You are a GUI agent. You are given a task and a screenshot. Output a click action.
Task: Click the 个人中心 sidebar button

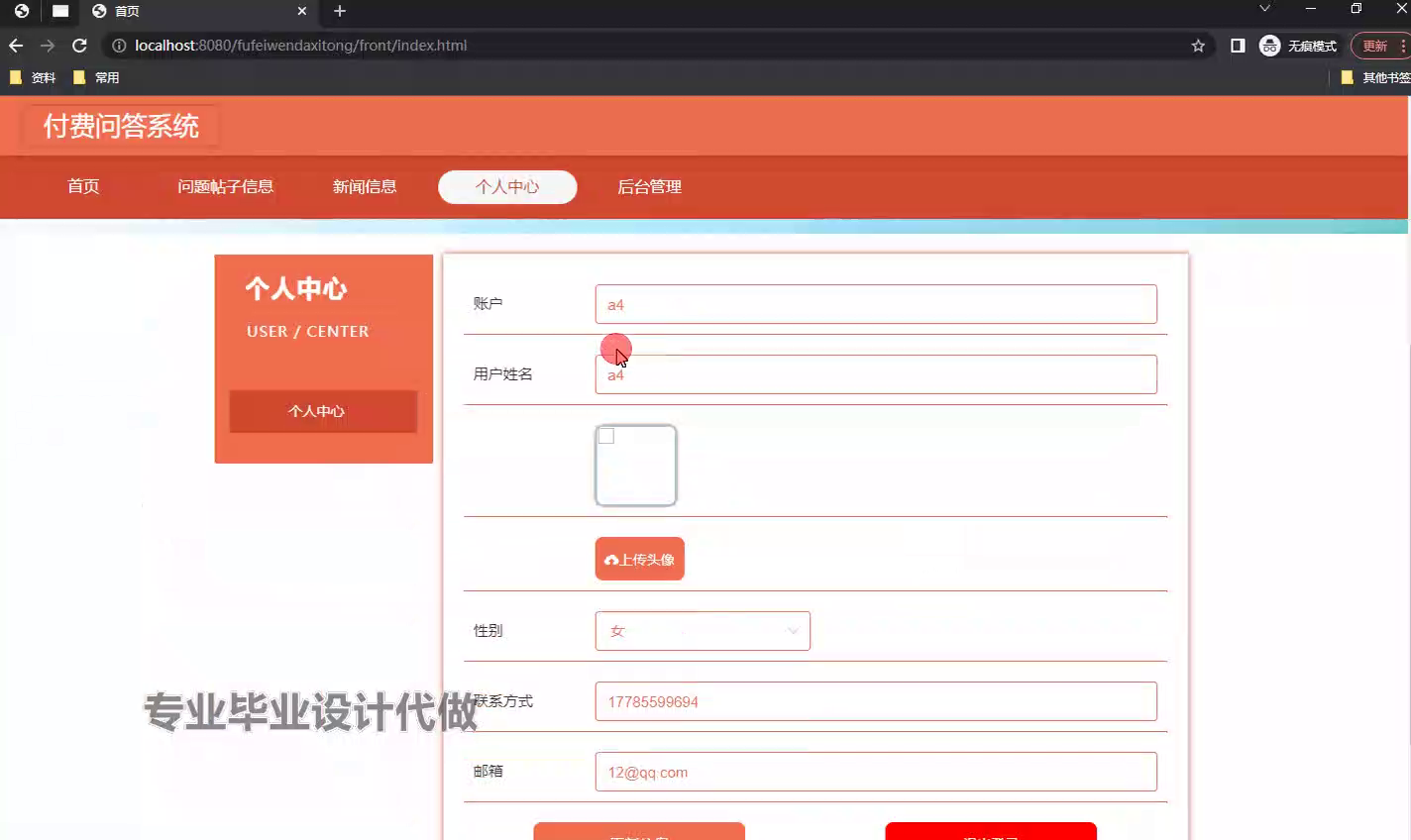323,411
